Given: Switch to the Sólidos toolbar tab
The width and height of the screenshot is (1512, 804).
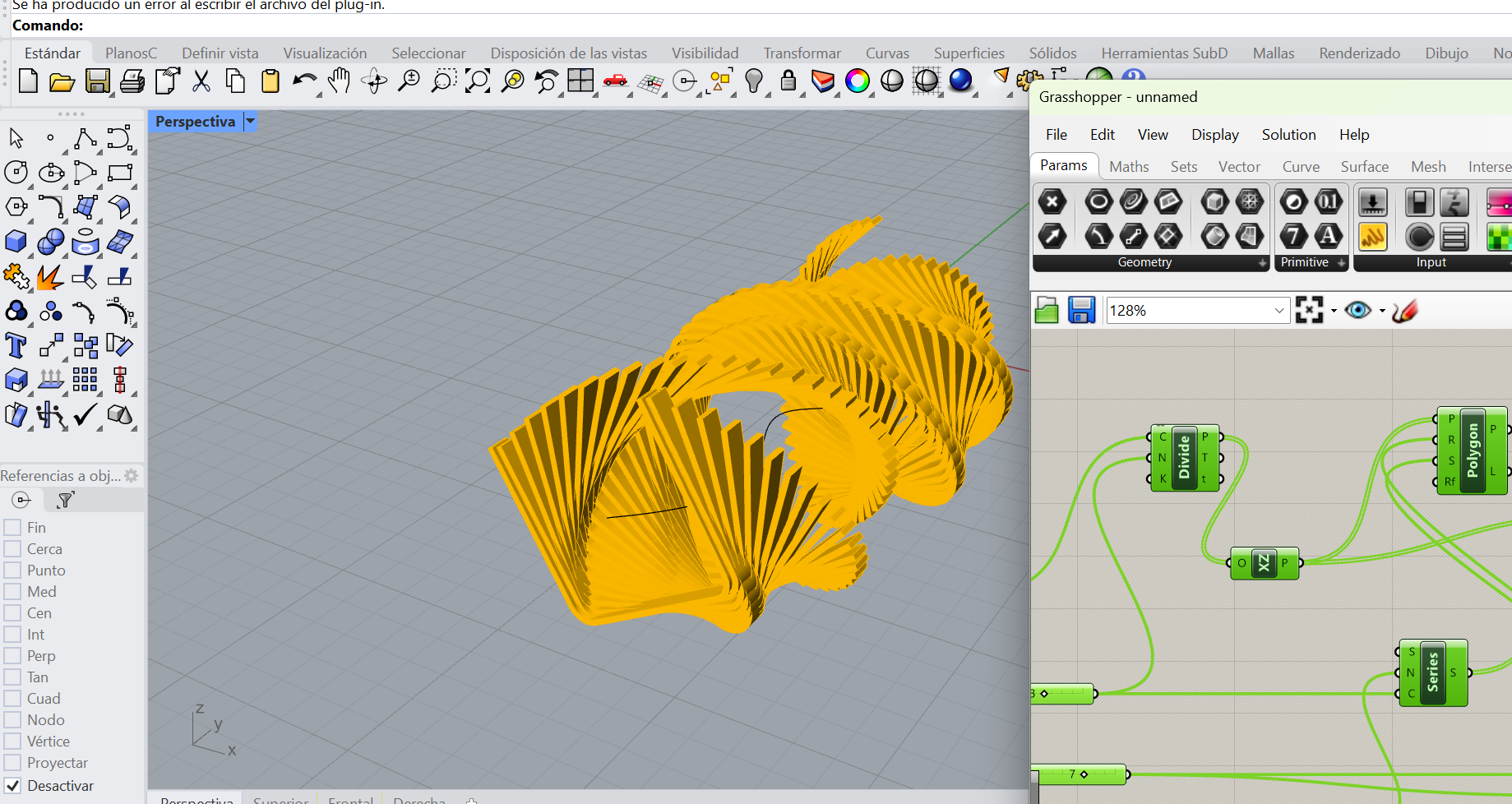Looking at the screenshot, I should pyautogui.click(x=1052, y=53).
